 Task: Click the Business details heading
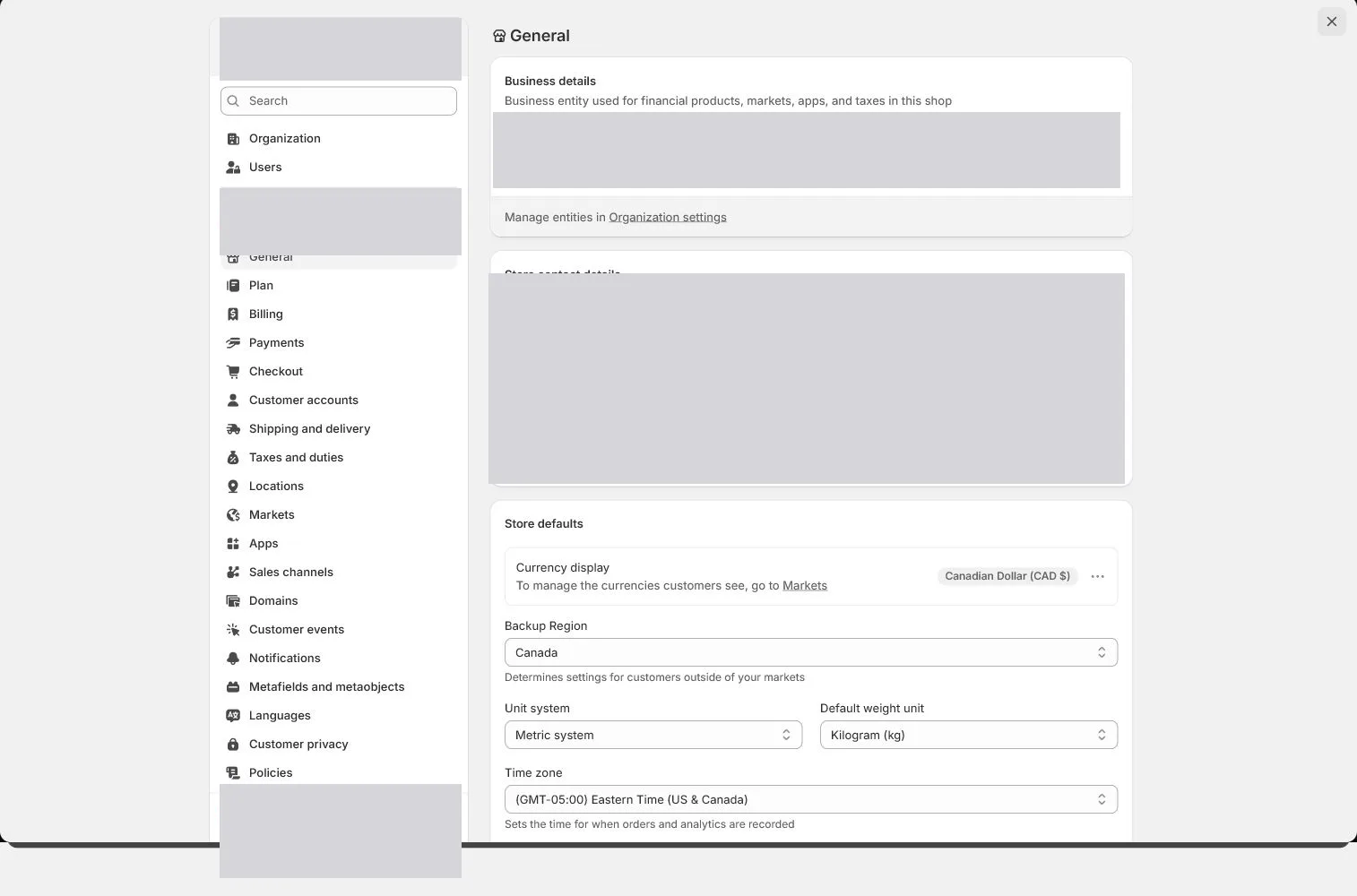[550, 82]
